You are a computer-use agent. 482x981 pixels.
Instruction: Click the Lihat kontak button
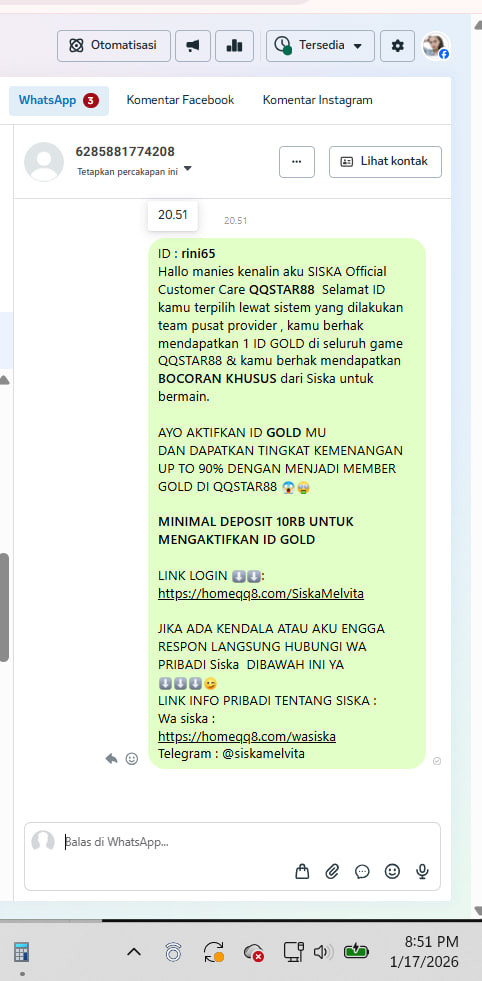tap(386, 161)
